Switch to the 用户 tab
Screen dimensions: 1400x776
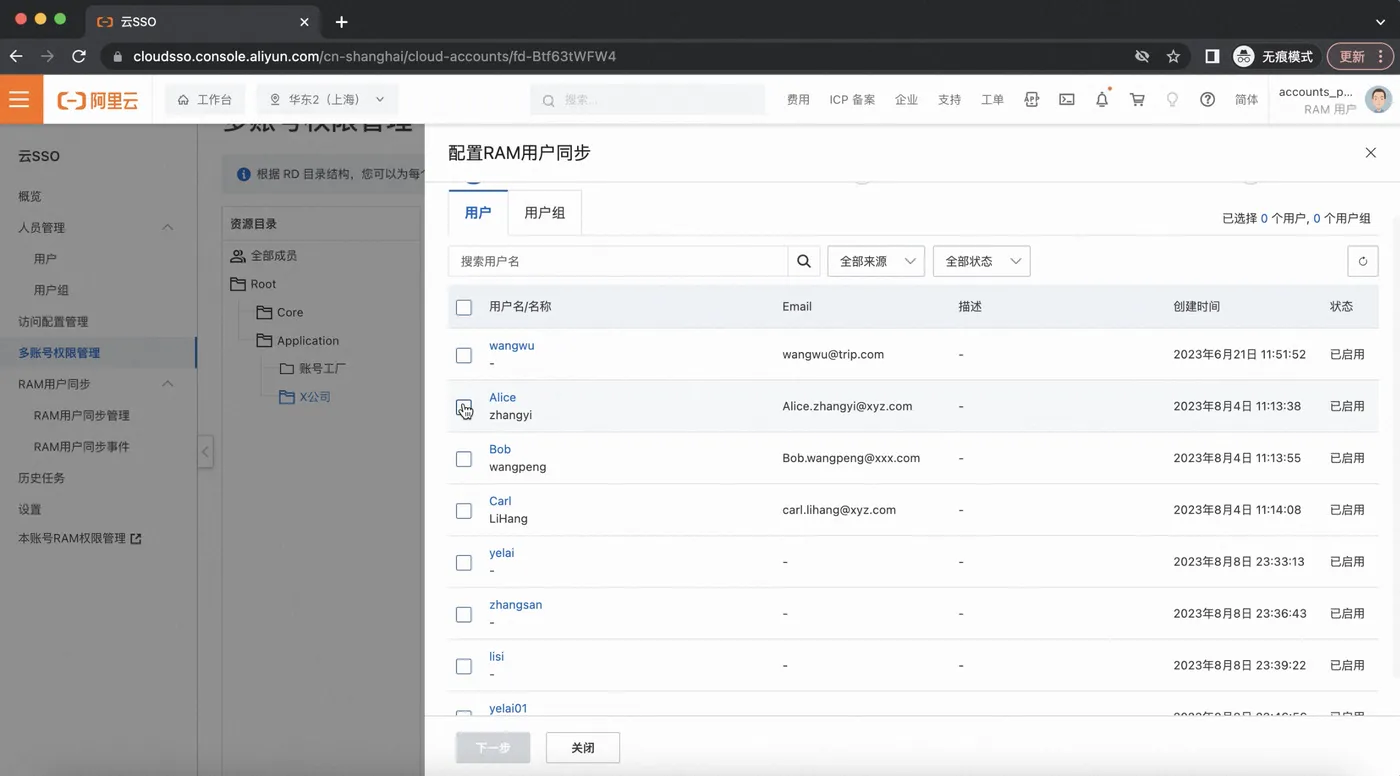point(478,213)
